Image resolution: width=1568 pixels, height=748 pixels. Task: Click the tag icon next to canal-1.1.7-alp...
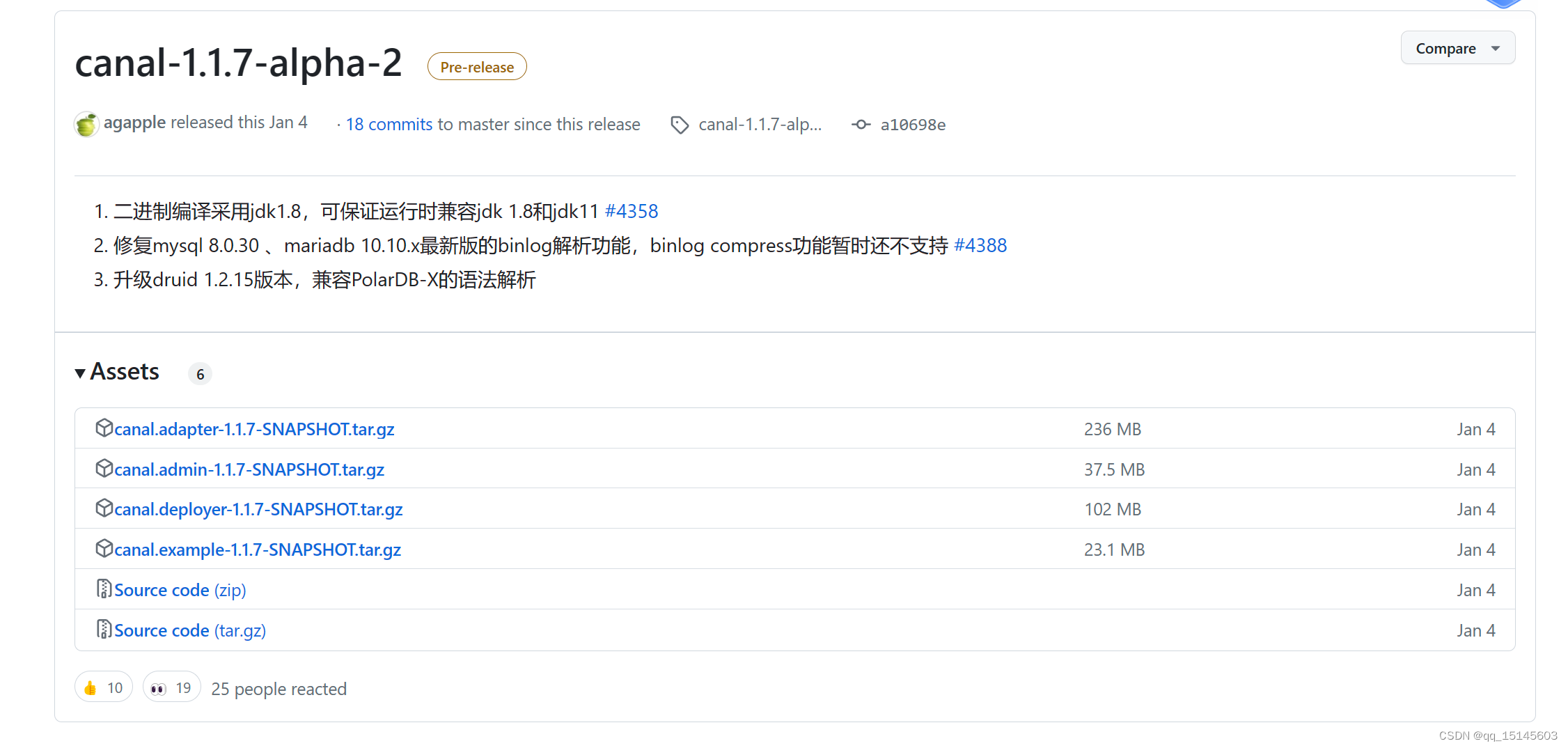coord(679,124)
